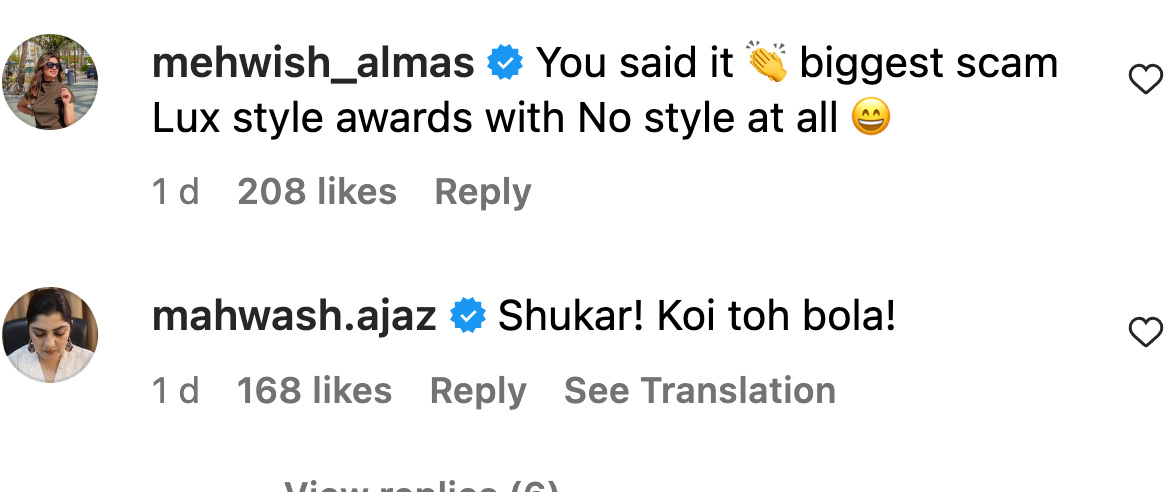Reply to mahwash.ajaz's comment
1168x492 pixels.
click(478, 391)
